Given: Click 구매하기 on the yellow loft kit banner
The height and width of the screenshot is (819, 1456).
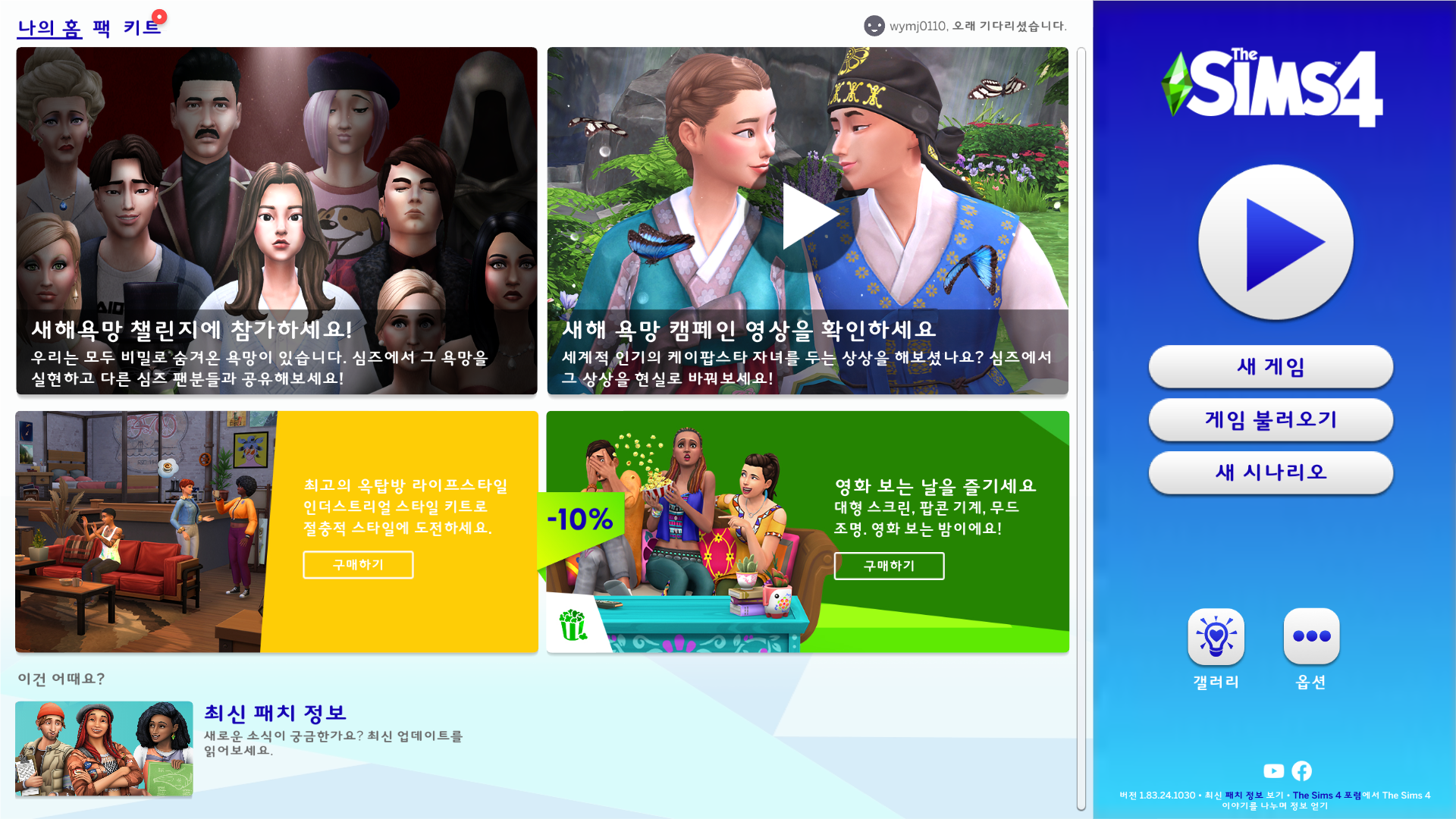Looking at the screenshot, I should (x=358, y=565).
